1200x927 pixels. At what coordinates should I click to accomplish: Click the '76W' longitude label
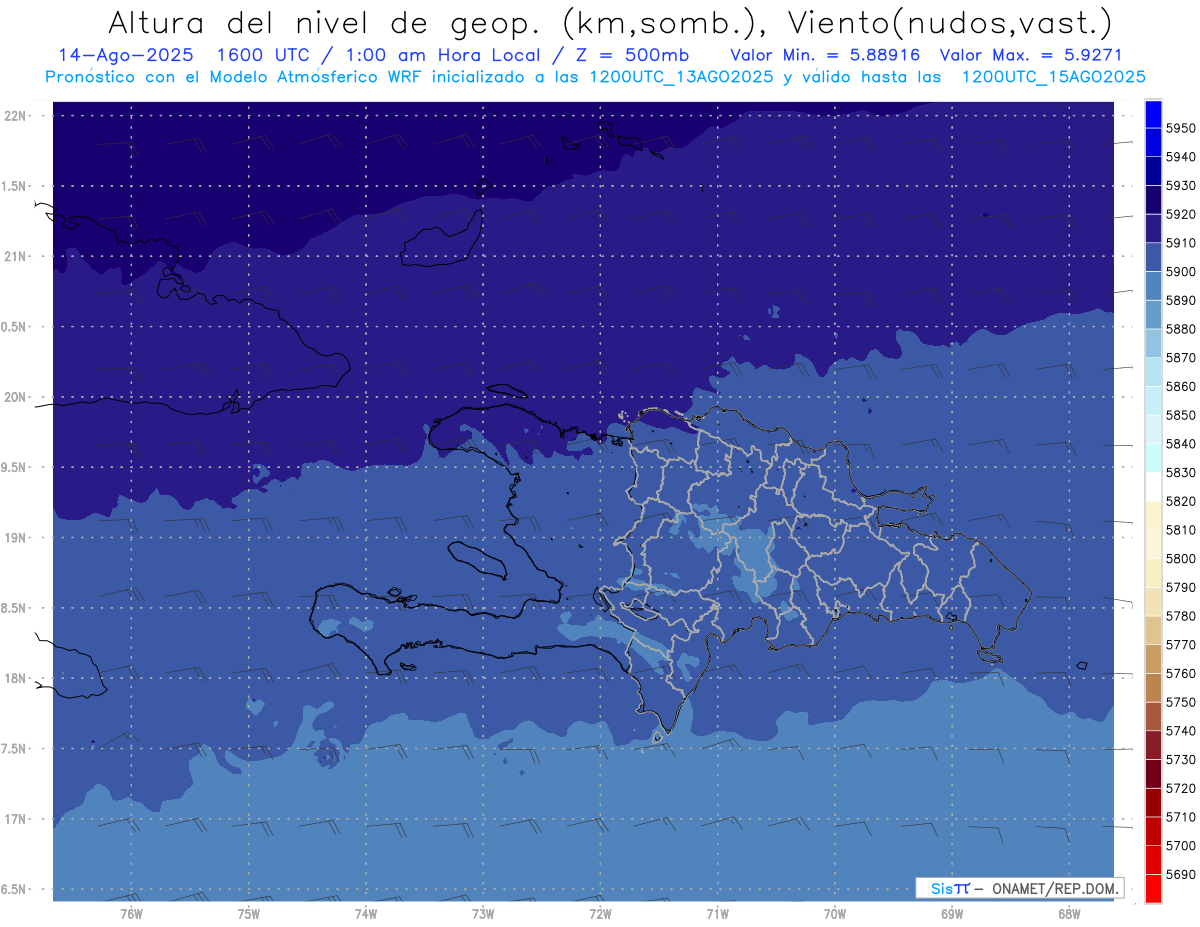click(x=131, y=913)
